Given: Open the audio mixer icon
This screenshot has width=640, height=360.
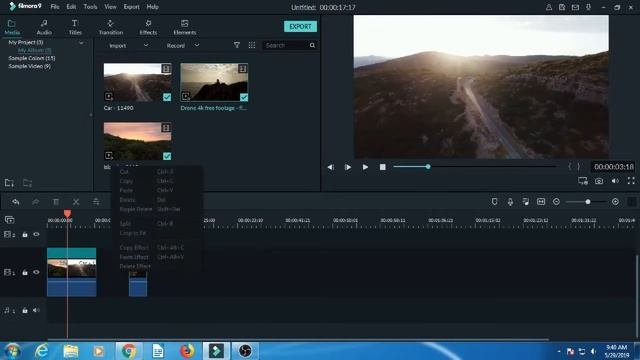Looking at the screenshot, I should pos(526,202).
